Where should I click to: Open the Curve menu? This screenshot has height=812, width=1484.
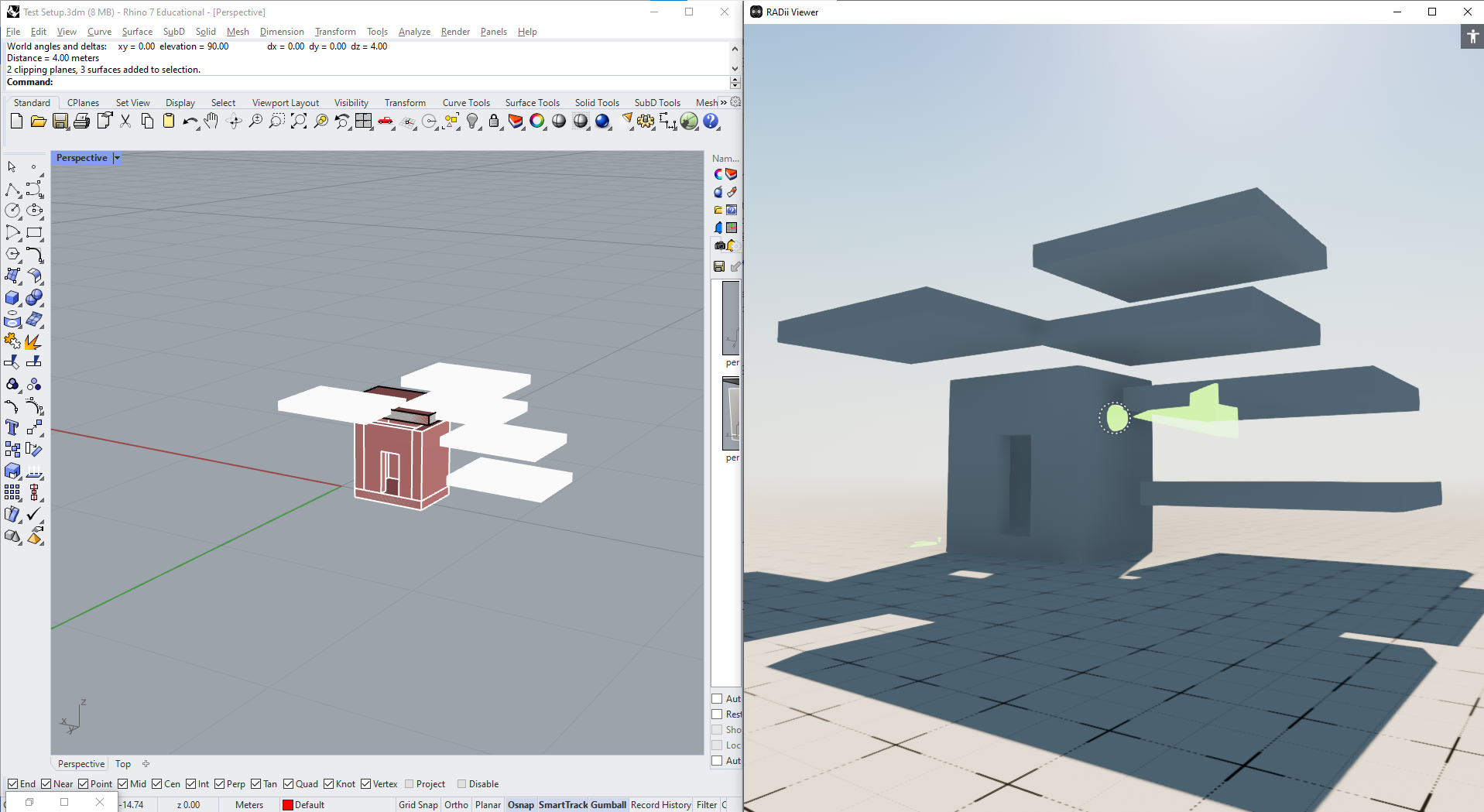(x=99, y=32)
